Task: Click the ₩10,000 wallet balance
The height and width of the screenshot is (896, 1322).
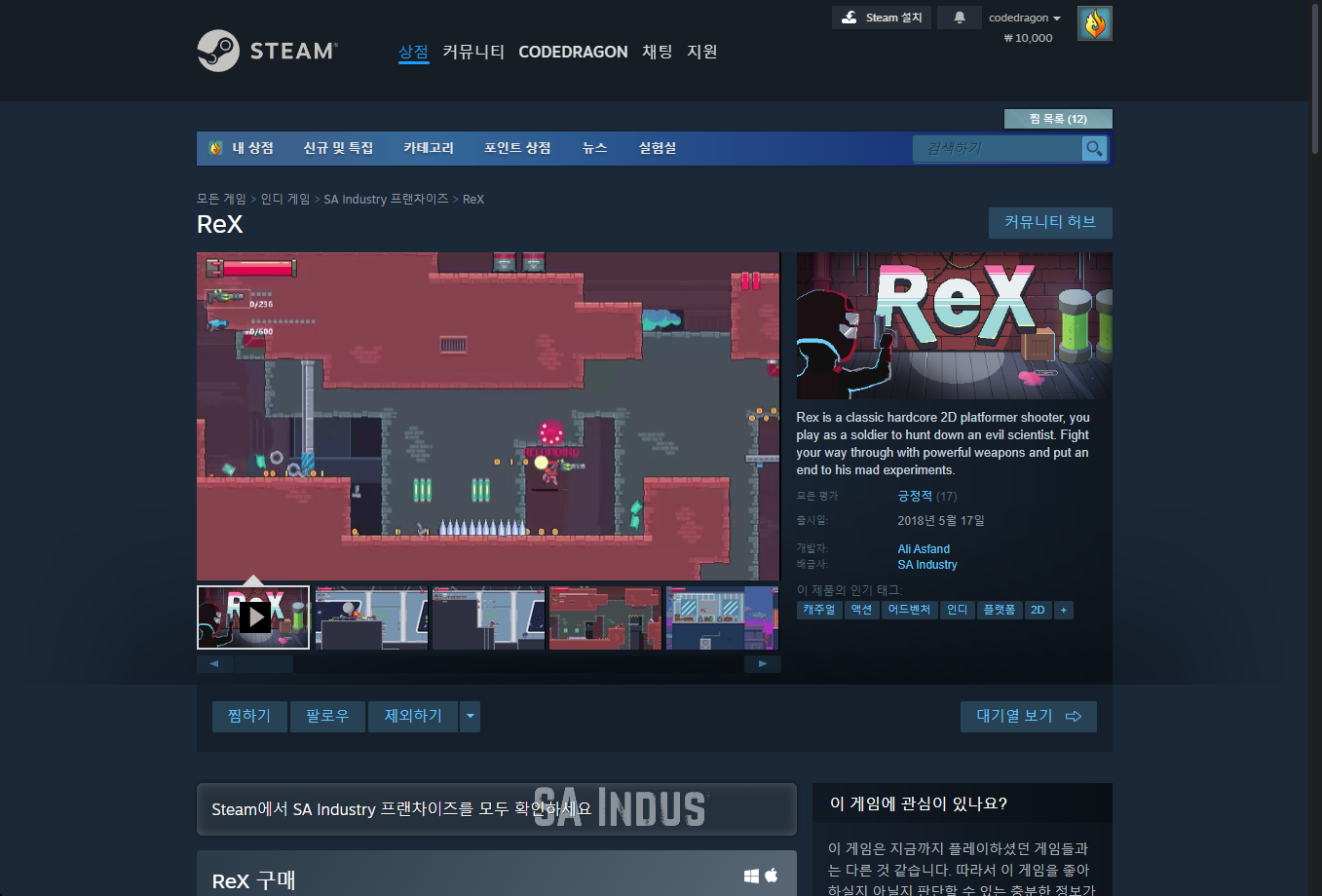Action: pos(1029,38)
